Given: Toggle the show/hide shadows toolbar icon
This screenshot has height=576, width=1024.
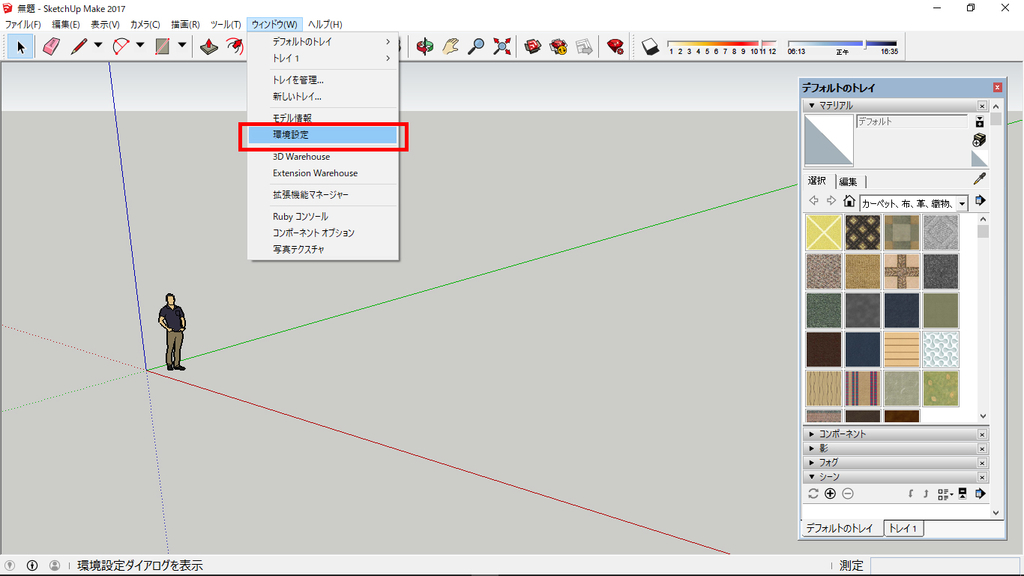Looking at the screenshot, I should tap(650, 47).
